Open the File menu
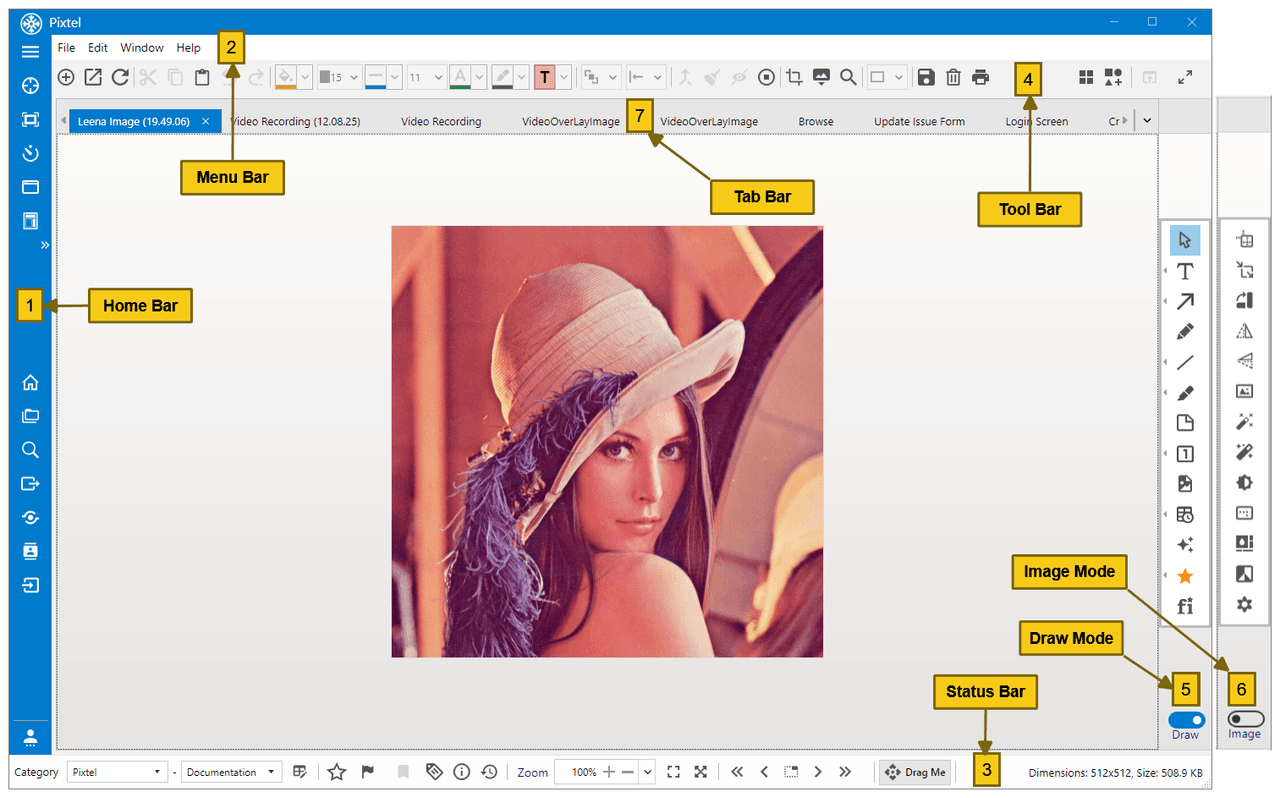Image resolution: width=1280 pixels, height=798 pixels. [x=66, y=47]
